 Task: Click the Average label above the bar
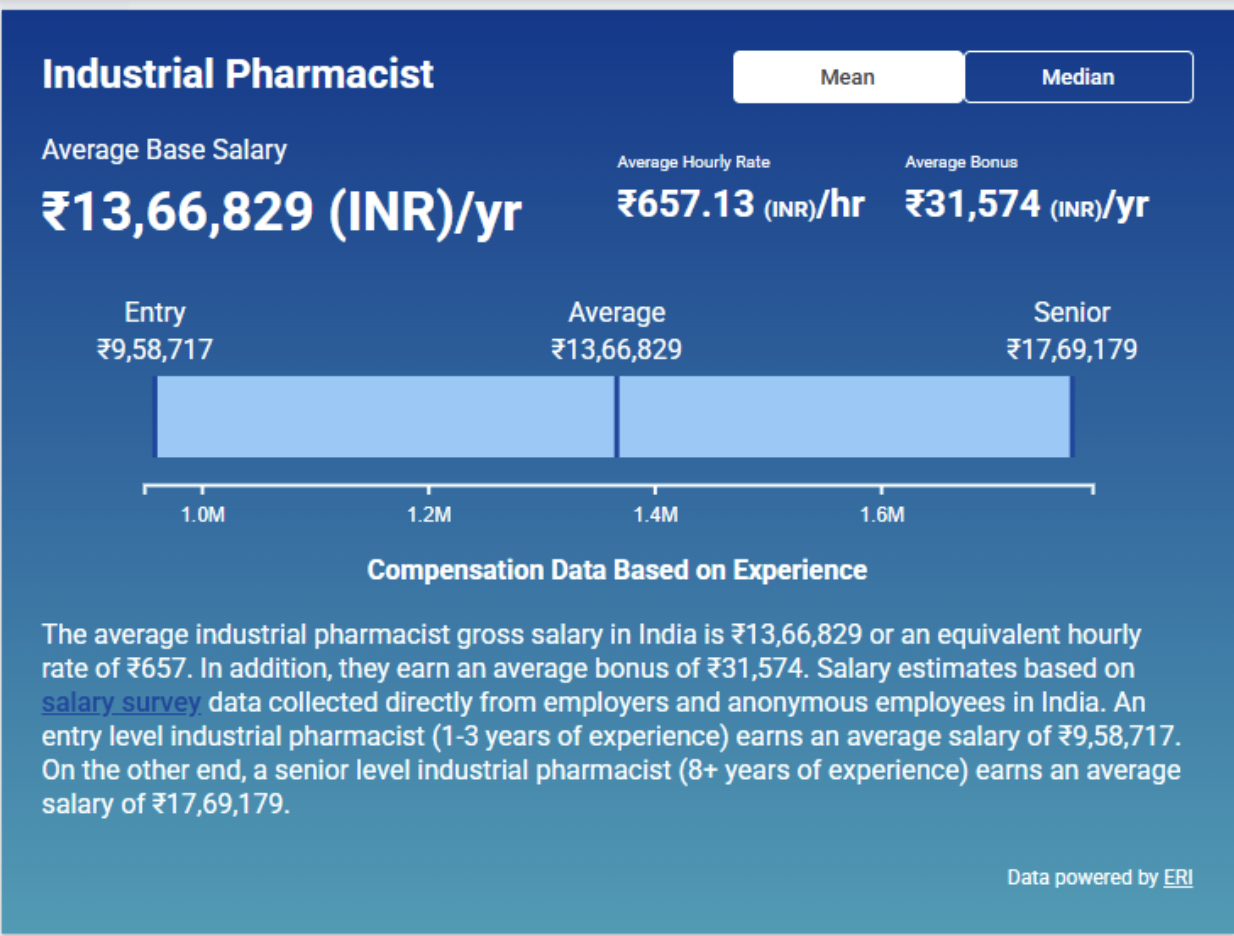(x=616, y=313)
